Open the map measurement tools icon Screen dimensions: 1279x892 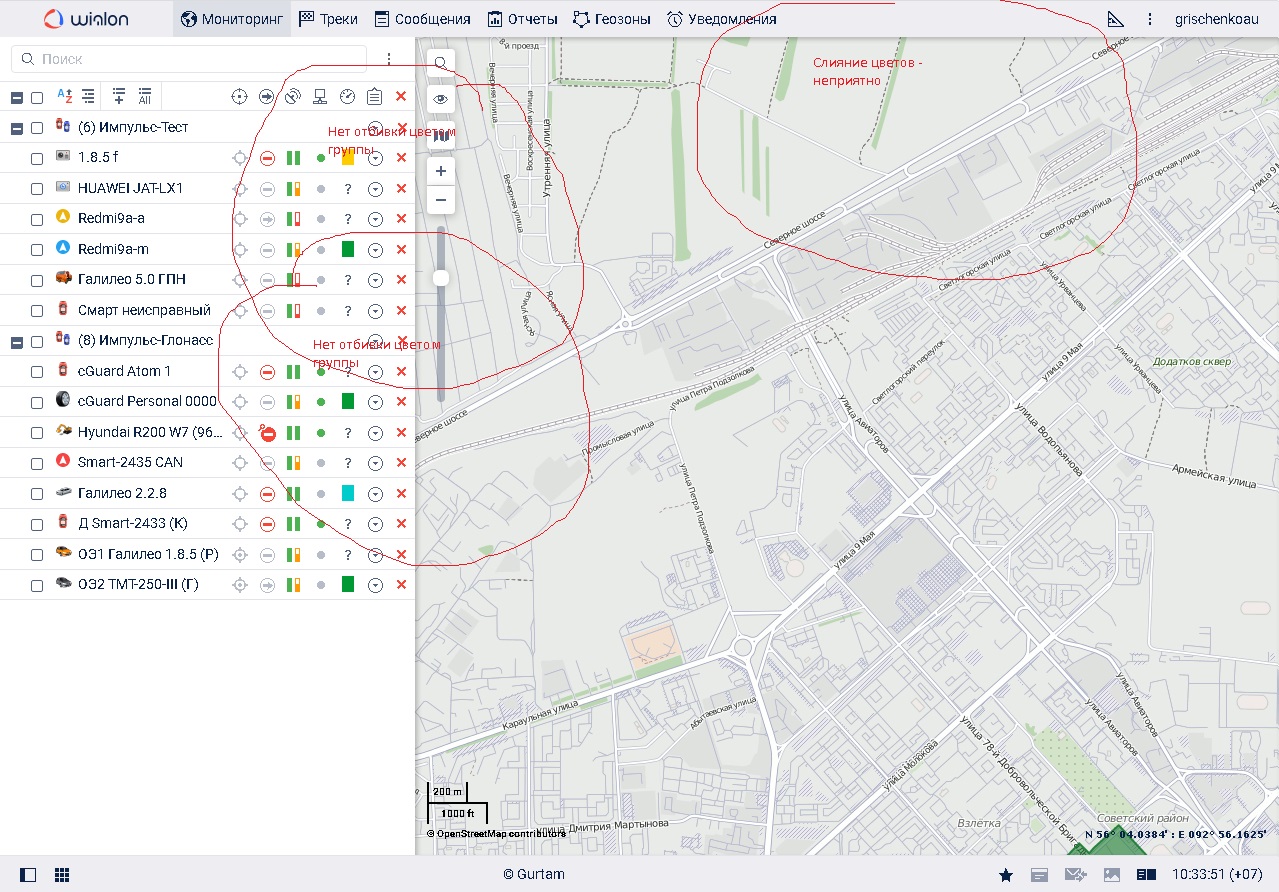(x=1116, y=19)
